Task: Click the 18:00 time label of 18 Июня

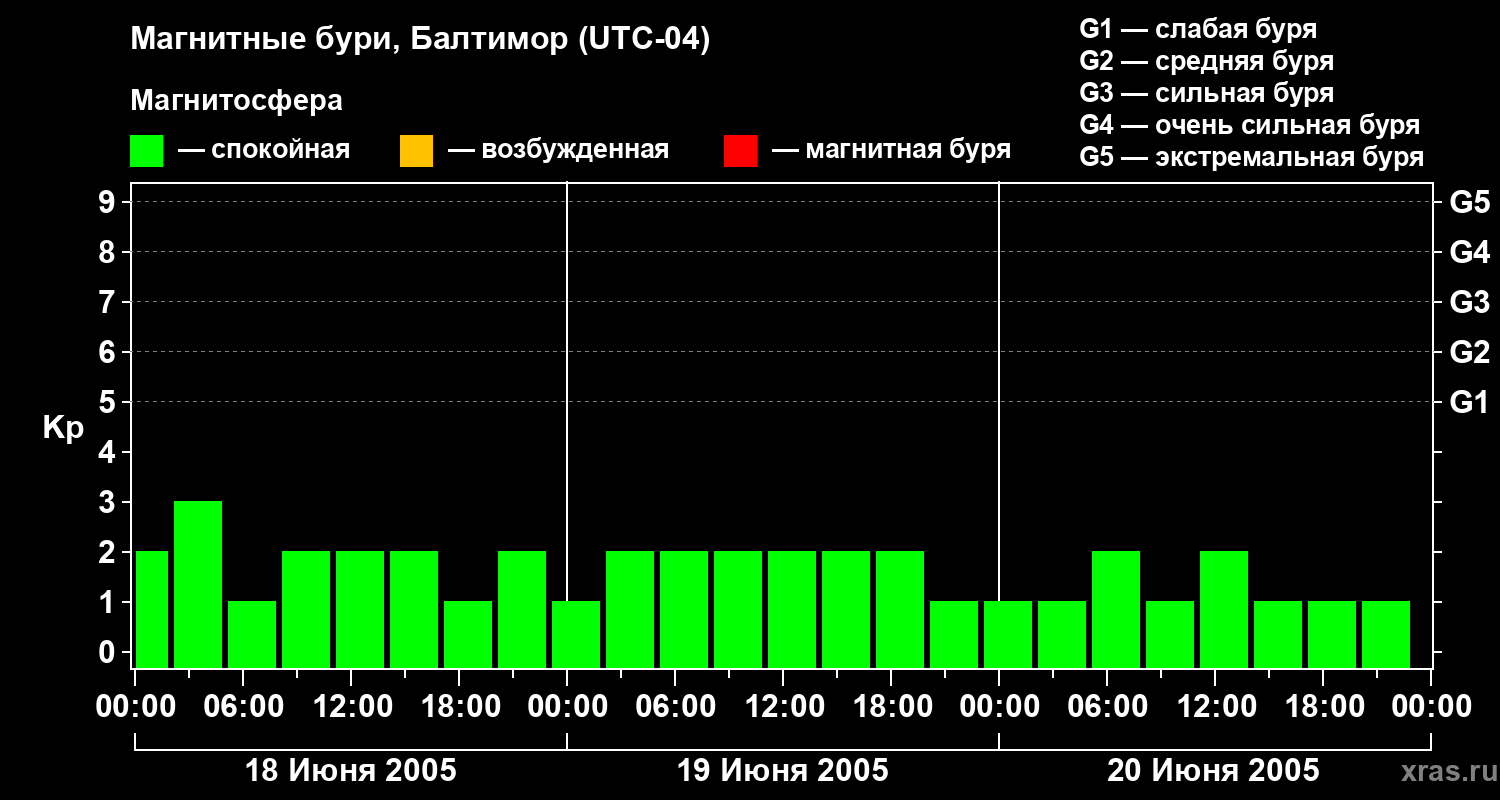Action: [459, 707]
